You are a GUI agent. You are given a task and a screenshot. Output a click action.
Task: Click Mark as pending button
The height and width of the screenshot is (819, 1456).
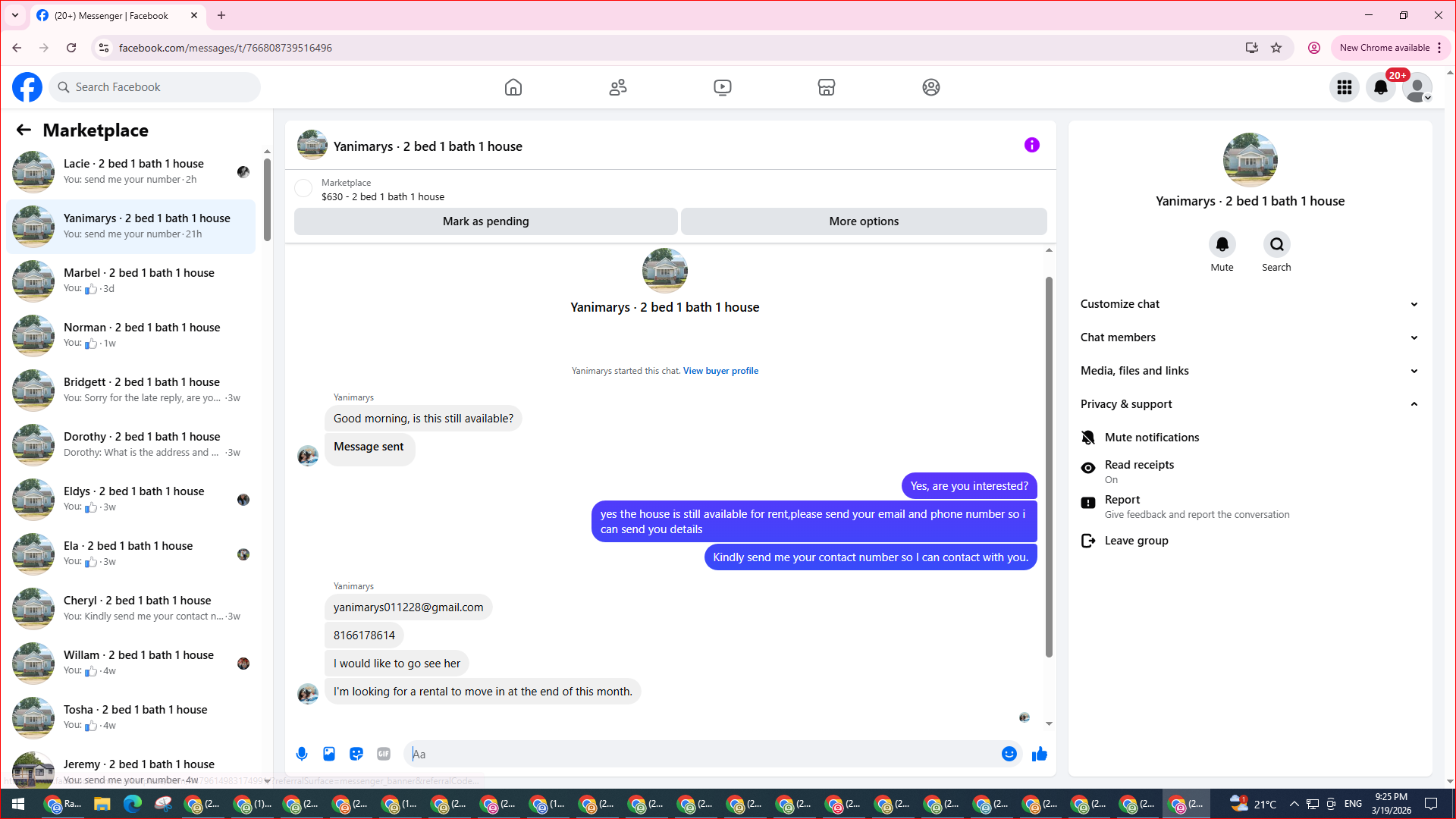pyautogui.click(x=485, y=221)
